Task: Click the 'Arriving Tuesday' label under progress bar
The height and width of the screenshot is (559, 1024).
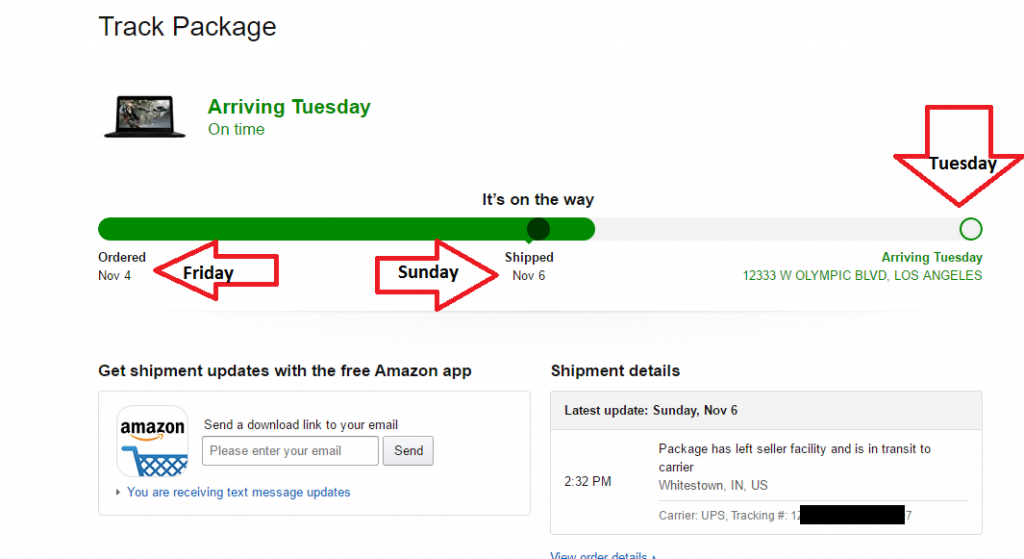Action: click(931, 258)
